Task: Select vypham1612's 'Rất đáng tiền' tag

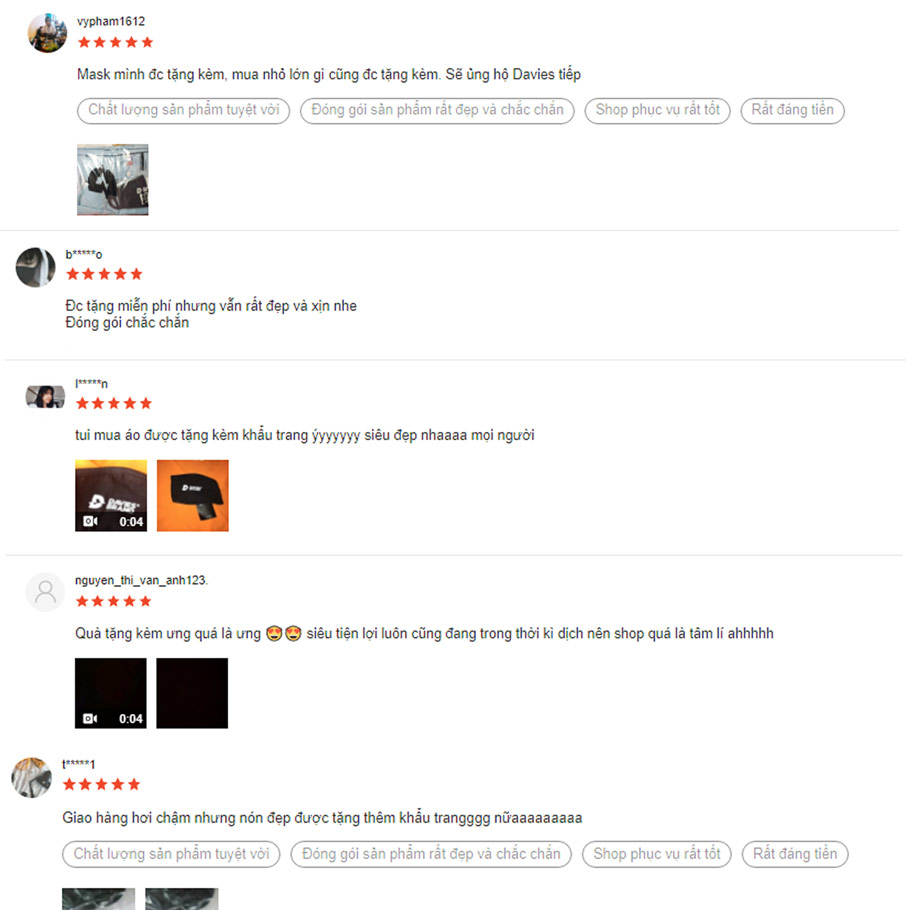Action: (x=792, y=110)
